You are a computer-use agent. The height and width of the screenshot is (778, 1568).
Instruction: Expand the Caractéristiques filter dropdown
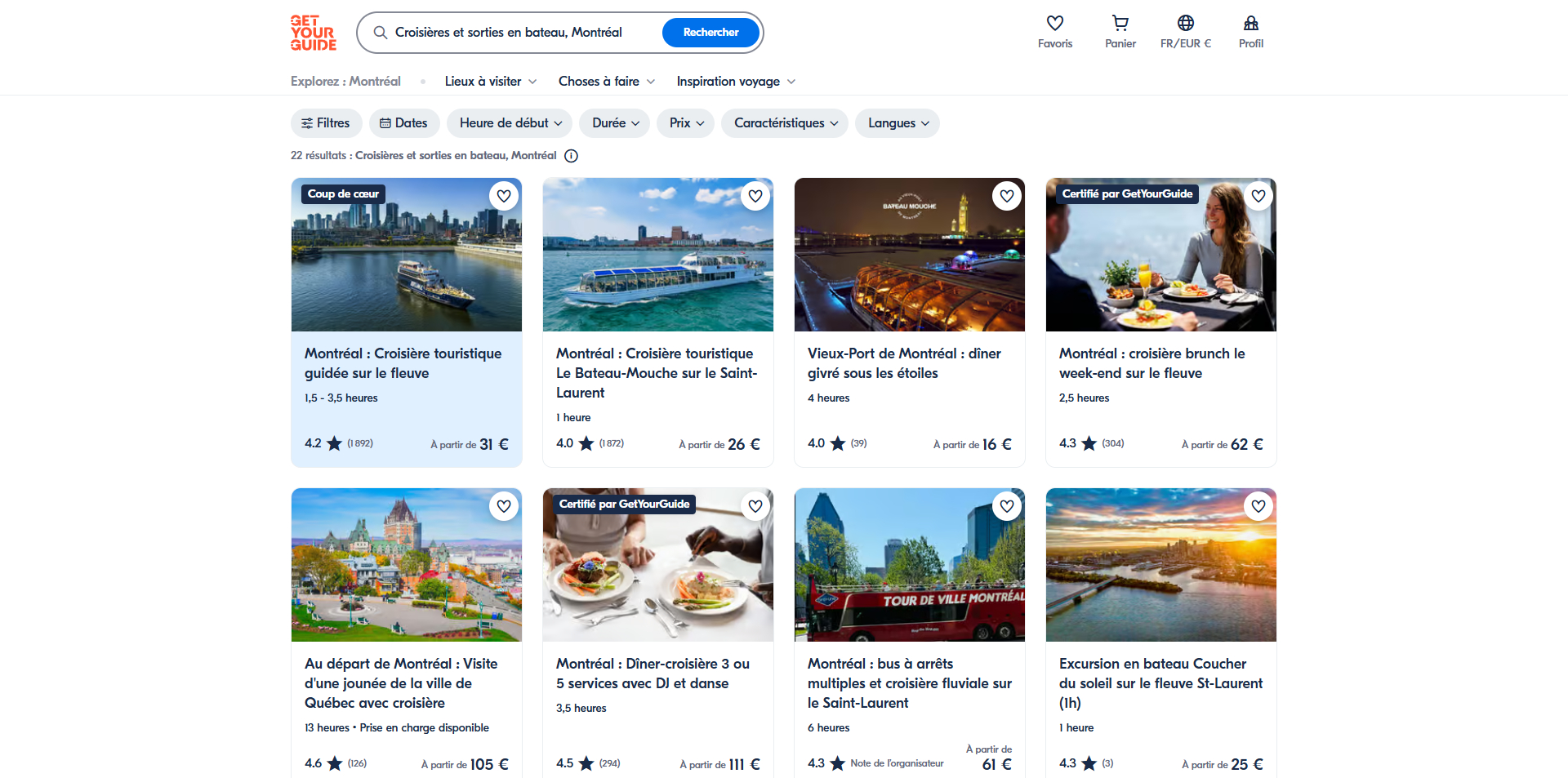click(785, 123)
